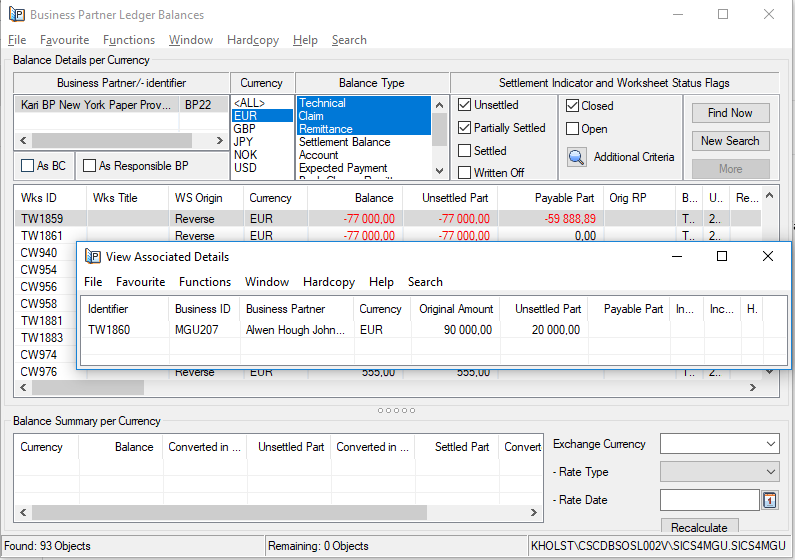Click the Additional Criteria magnifier icon
Viewport: 795px width, 560px height.
click(x=576, y=157)
